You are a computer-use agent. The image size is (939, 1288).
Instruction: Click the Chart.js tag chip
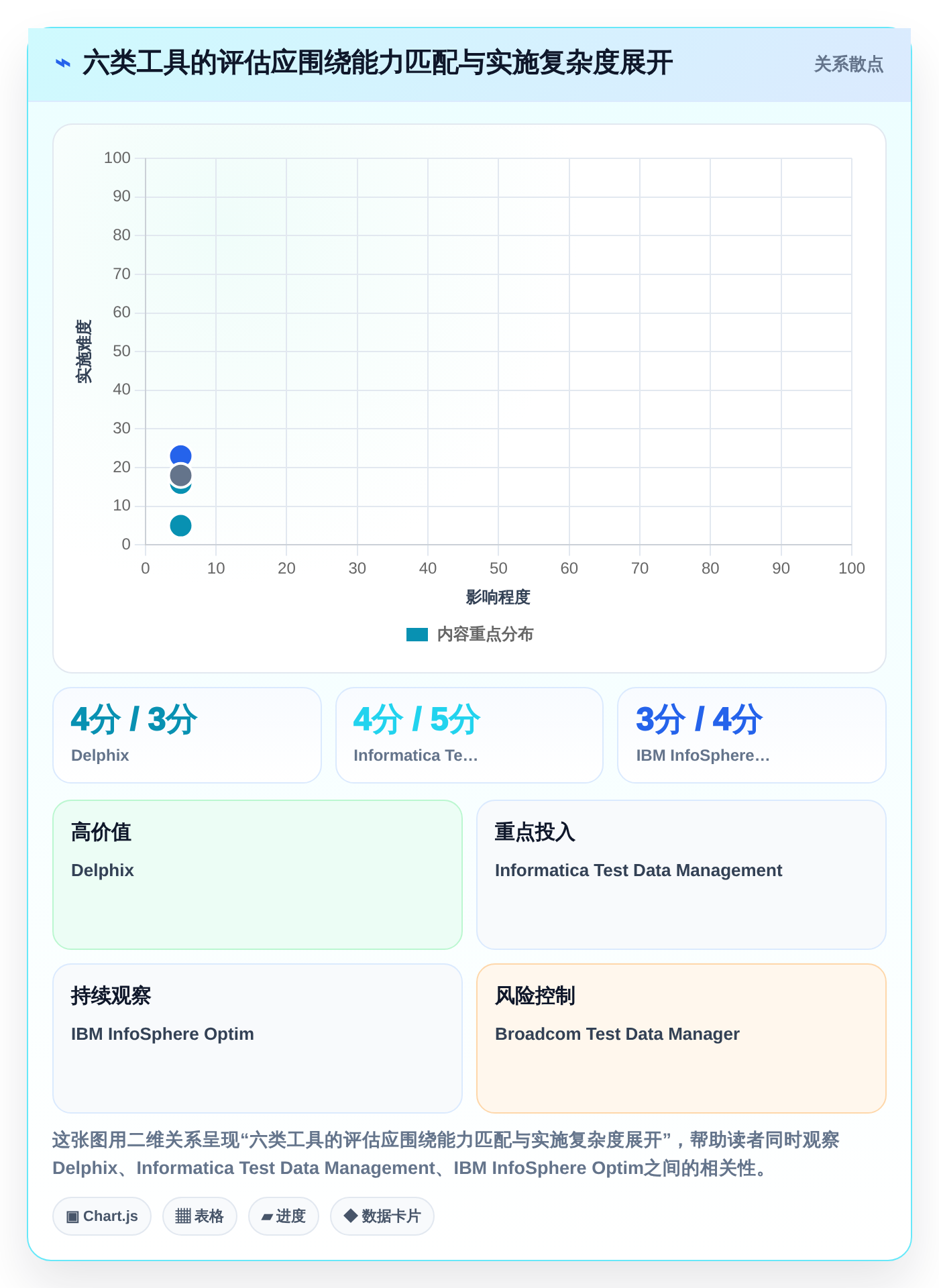pyautogui.click(x=102, y=1216)
